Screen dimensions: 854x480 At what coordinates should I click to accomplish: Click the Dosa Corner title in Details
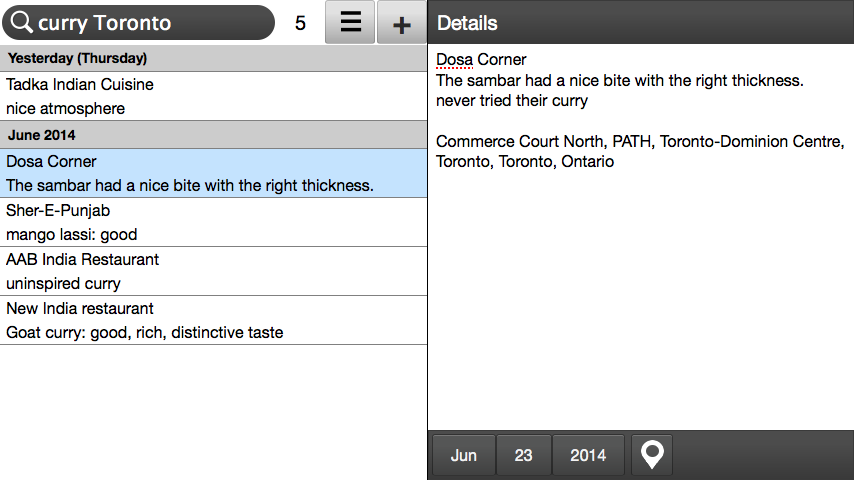click(481, 60)
